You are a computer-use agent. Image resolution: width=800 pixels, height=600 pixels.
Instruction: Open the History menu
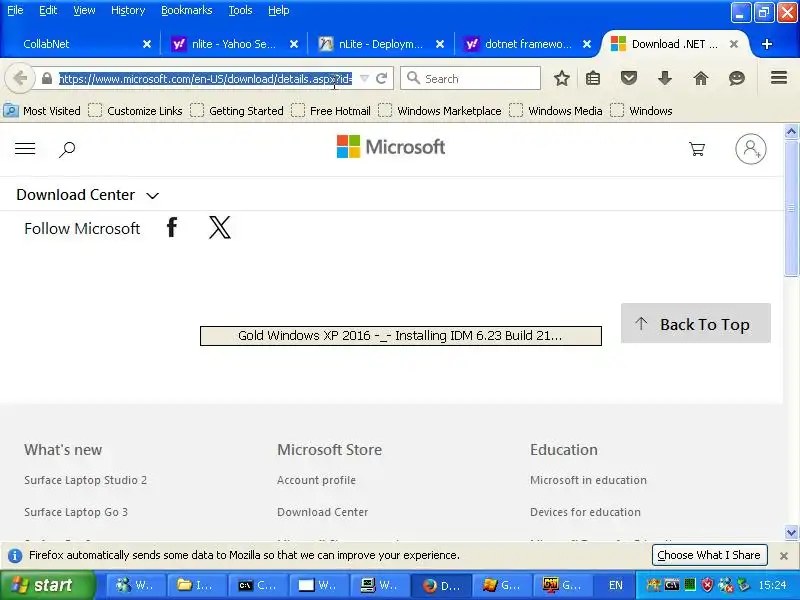click(x=128, y=10)
